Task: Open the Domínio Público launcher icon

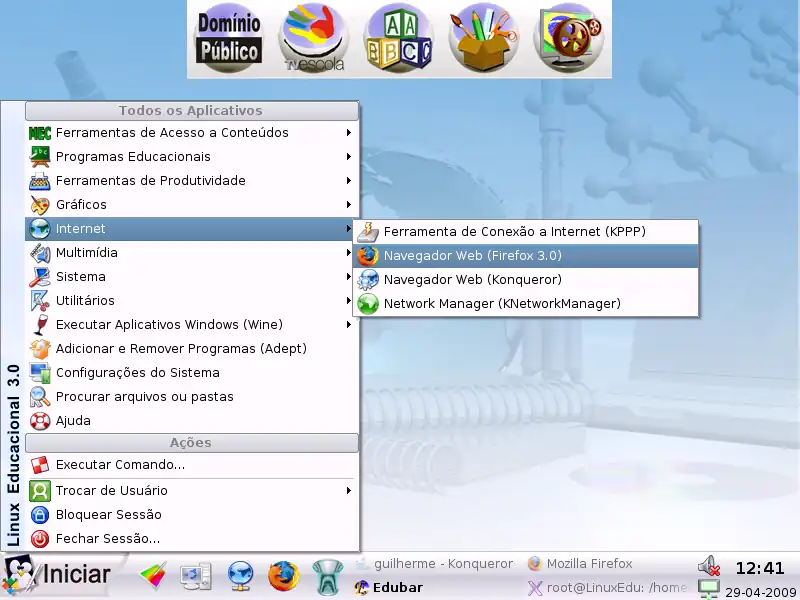Action: (x=228, y=39)
